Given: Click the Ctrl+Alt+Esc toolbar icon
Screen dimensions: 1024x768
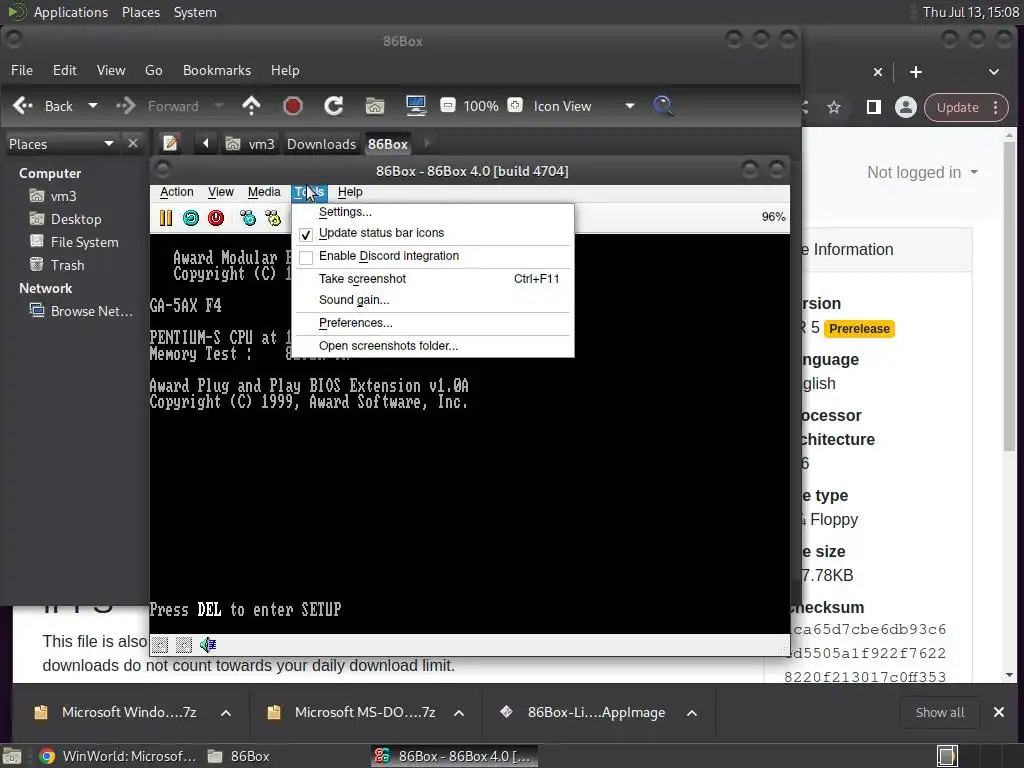Looking at the screenshot, I should [x=273, y=217].
